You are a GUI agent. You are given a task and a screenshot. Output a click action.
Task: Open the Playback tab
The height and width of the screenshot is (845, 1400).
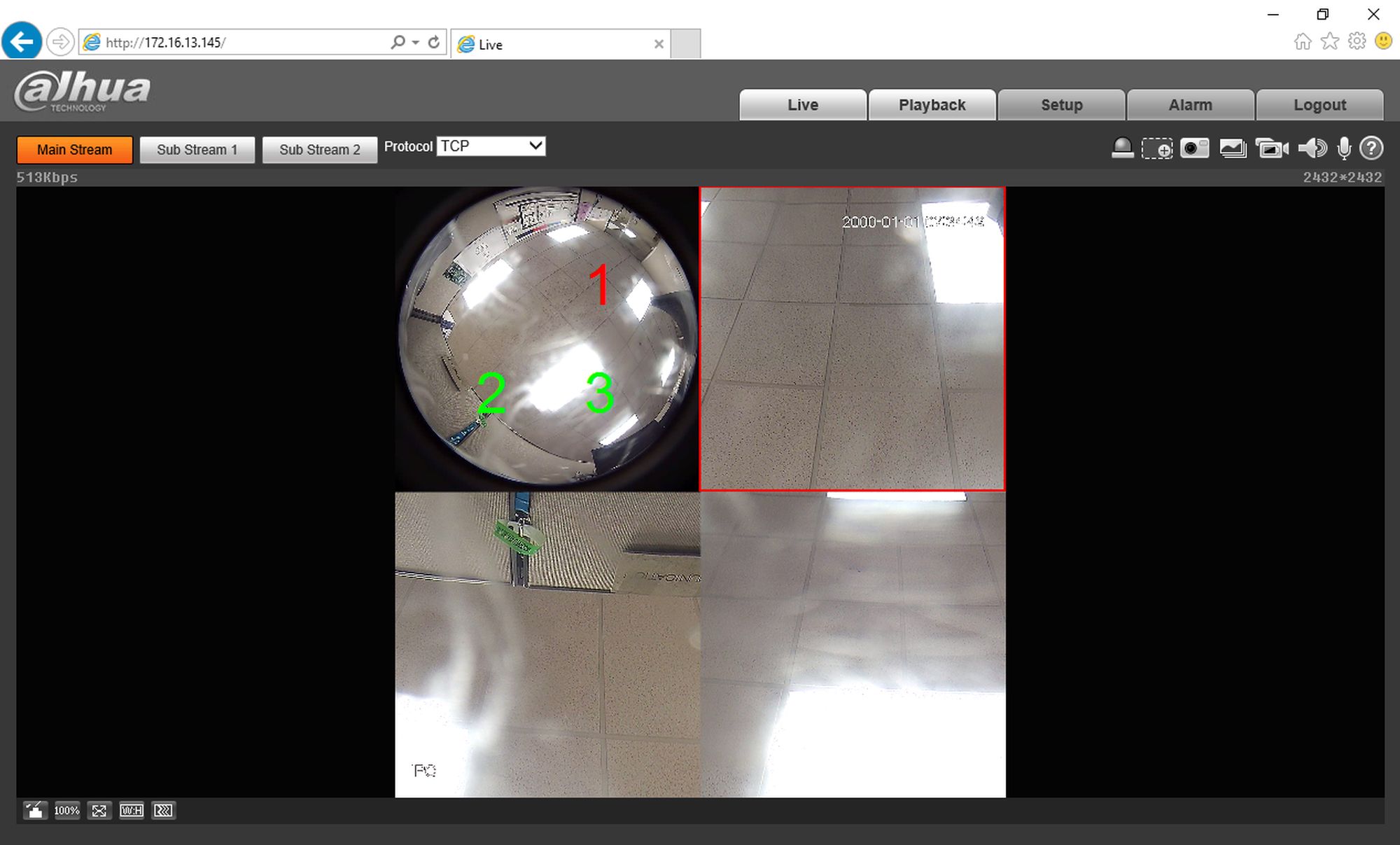coord(932,105)
